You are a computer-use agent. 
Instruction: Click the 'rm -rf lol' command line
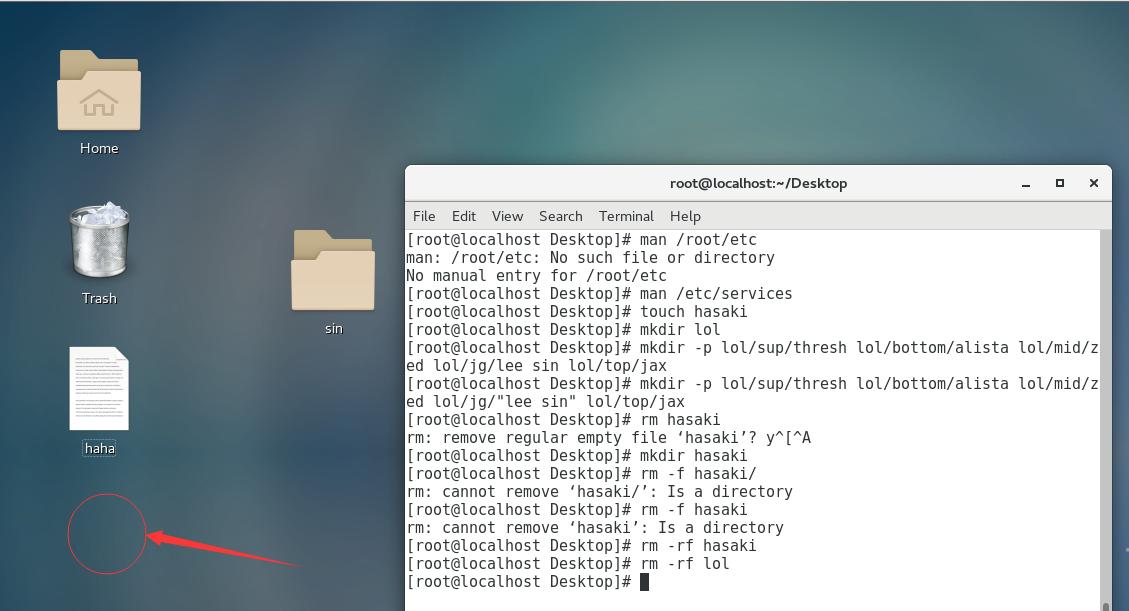click(x=567, y=564)
